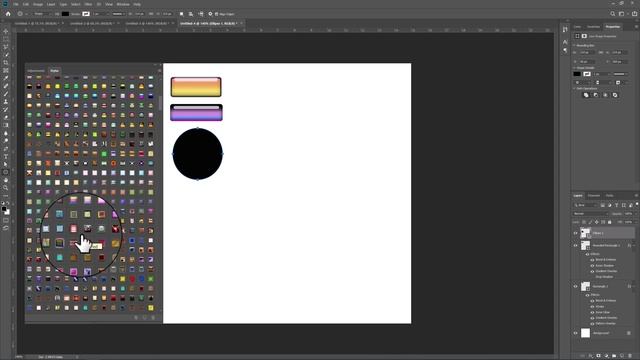Image resolution: width=640 pixels, height=360 pixels.
Task: Click the Lock all icon in Layers panel
Action: pyautogui.click(x=610, y=222)
